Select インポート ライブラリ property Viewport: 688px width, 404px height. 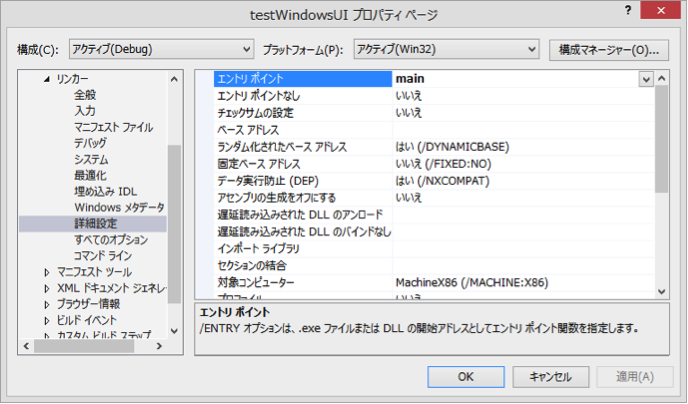pyautogui.click(x=258, y=249)
